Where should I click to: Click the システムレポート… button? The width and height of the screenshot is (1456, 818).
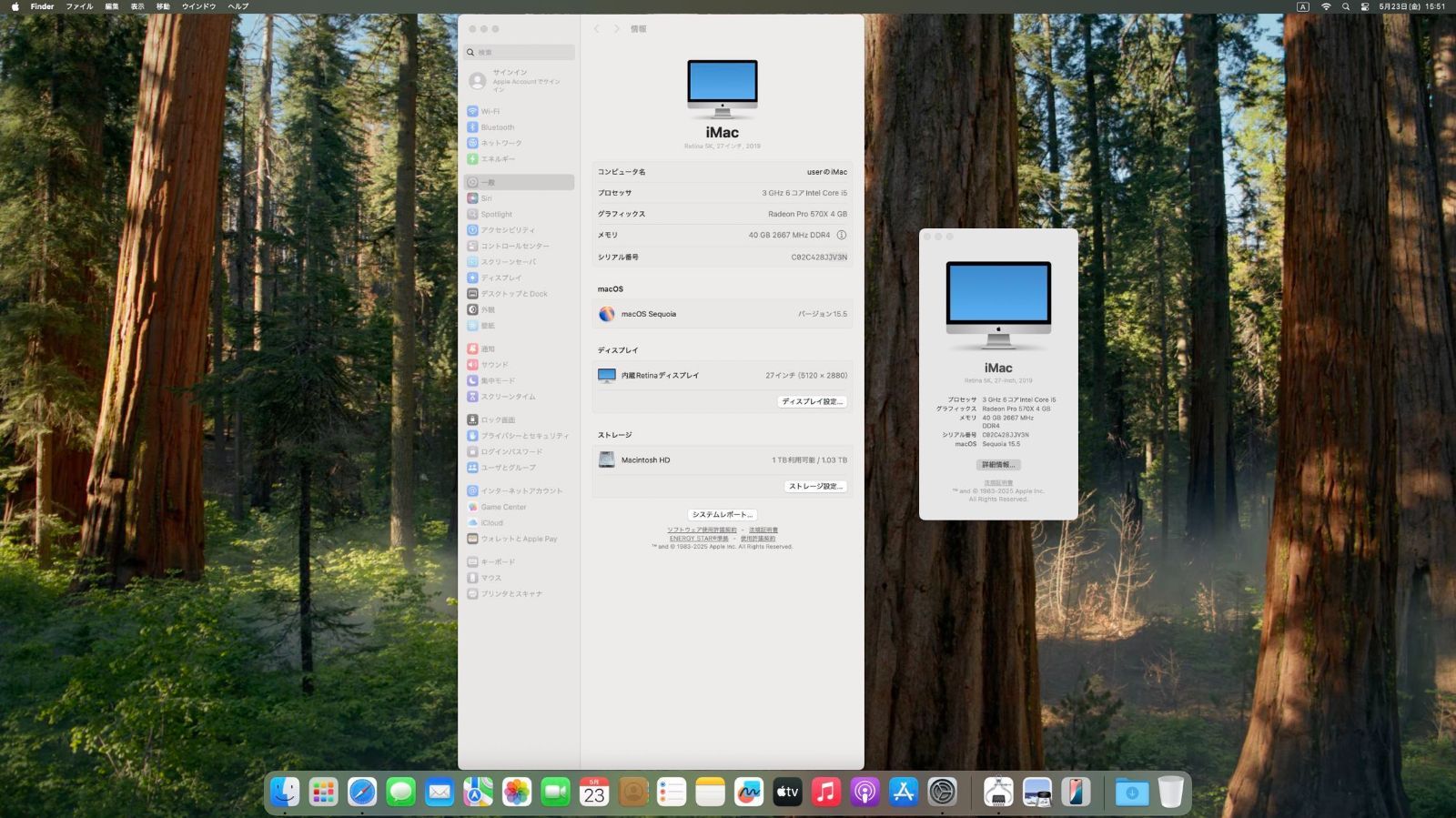click(723, 515)
